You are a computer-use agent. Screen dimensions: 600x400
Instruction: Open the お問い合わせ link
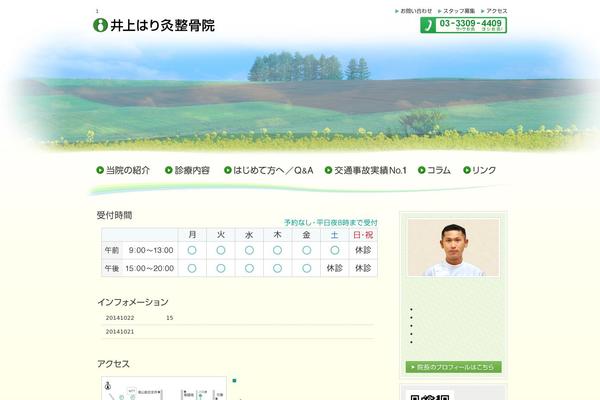tap(416, 11)
